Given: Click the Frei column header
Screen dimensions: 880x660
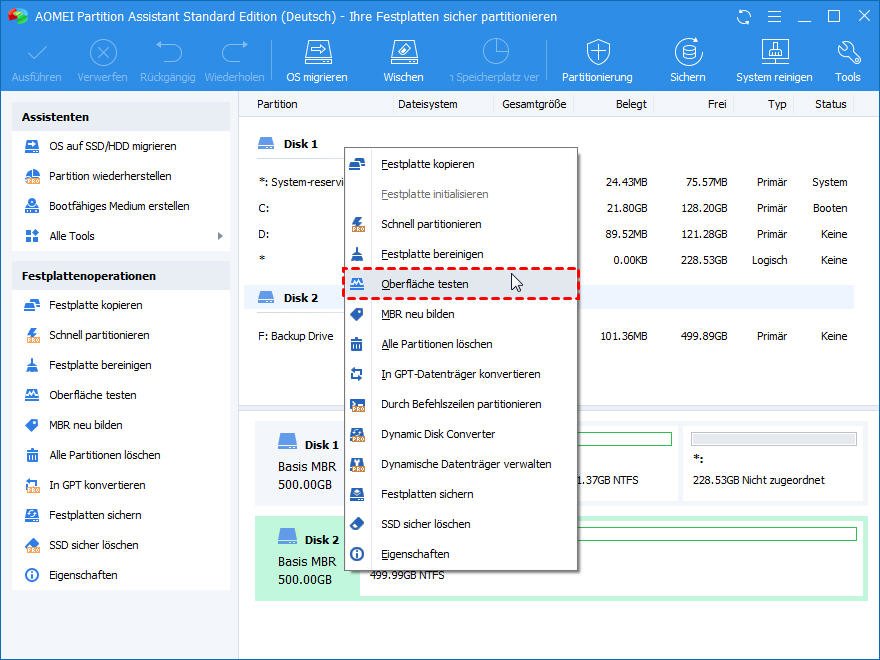Looking at the screenshot, I should pos(717,104).
